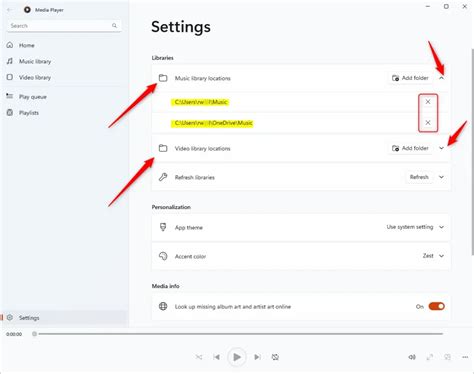
Task: Click the Refresh button
Action: [419, 177]
